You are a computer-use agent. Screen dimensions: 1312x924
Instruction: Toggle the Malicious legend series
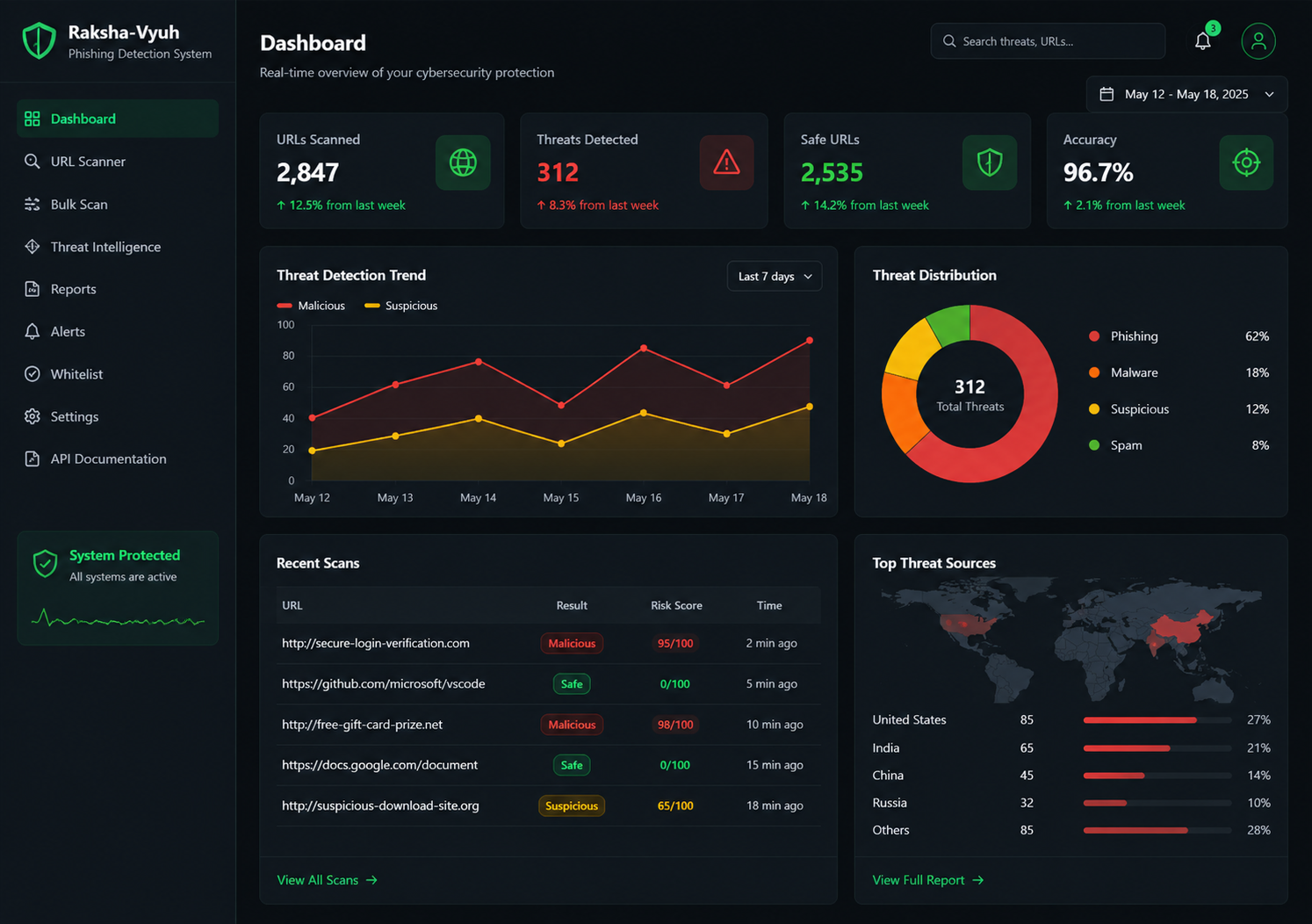click(311, 306)
